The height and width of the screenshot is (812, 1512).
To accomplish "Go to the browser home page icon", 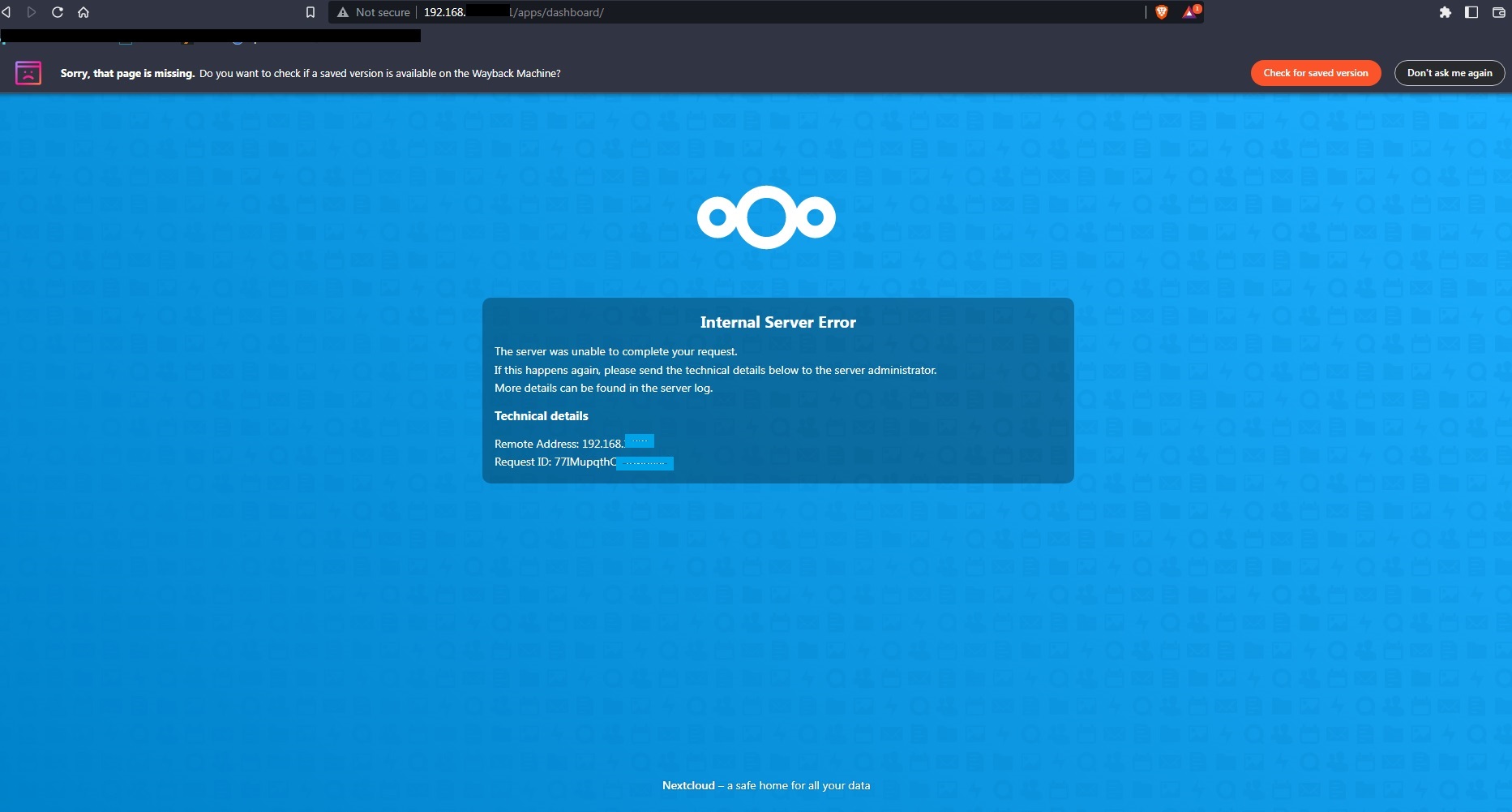I will pyautogui.click(x=84, y=12).
